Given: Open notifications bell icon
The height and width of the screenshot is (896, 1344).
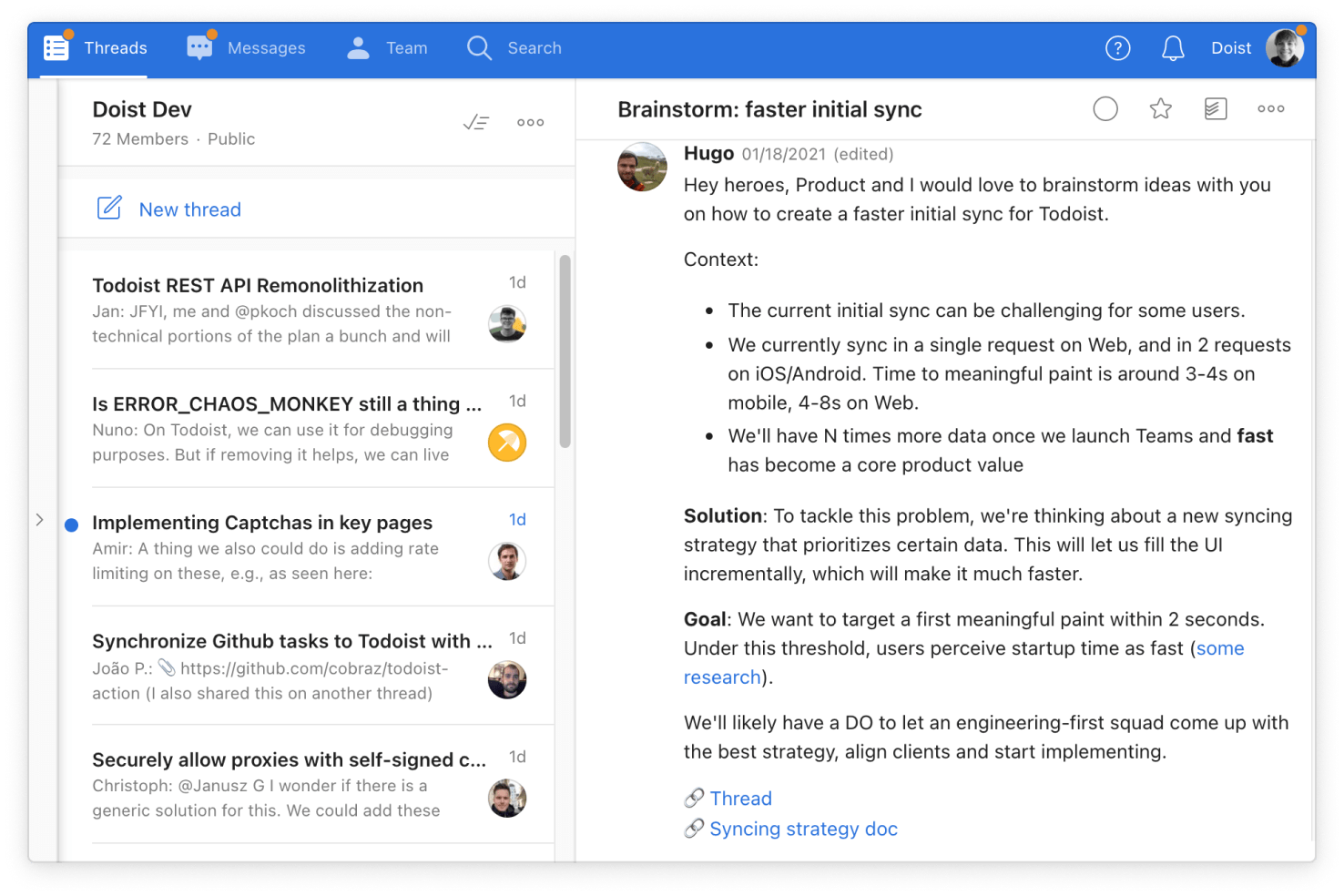Looking at the screenshot, I should [1174, 48].
